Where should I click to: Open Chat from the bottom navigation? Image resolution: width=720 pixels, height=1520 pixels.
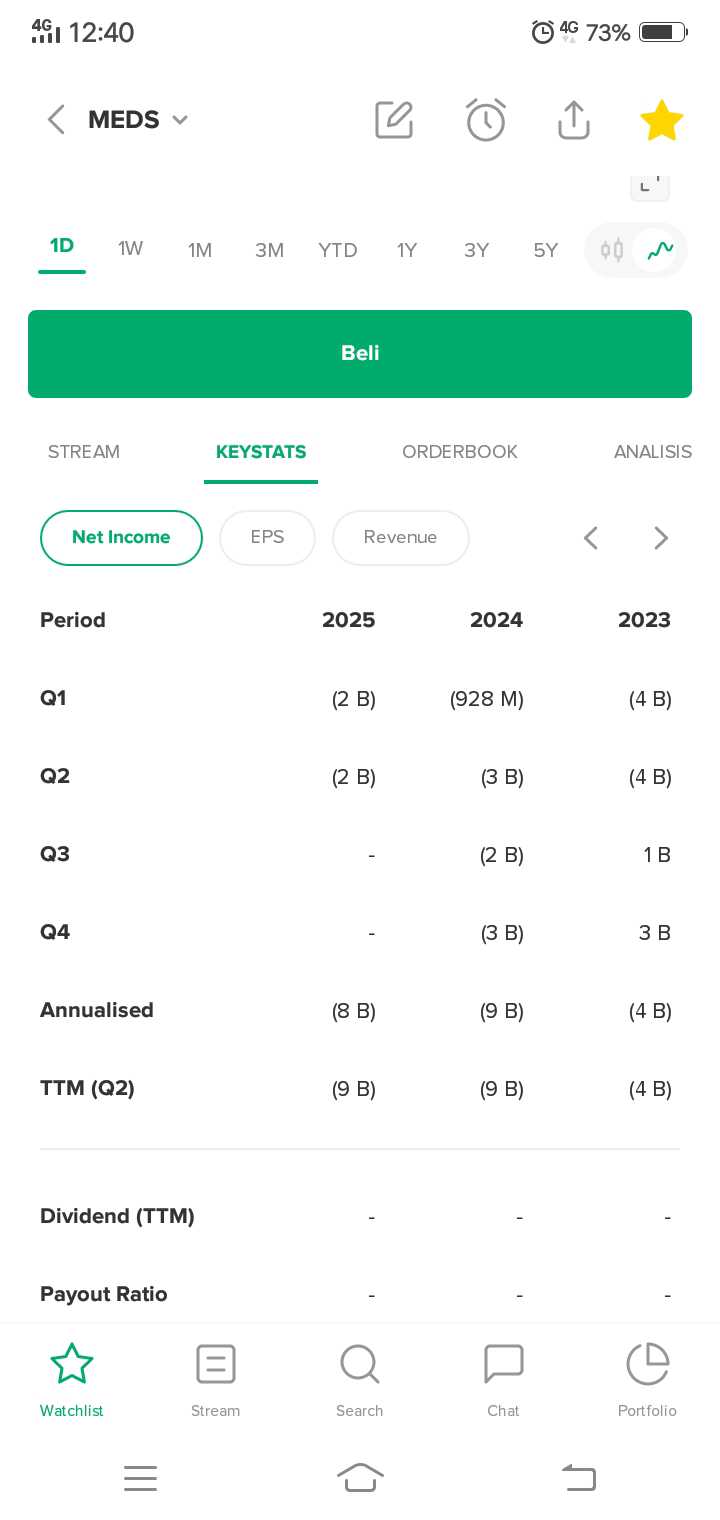pyautogui.click(x=503, y=1380)
